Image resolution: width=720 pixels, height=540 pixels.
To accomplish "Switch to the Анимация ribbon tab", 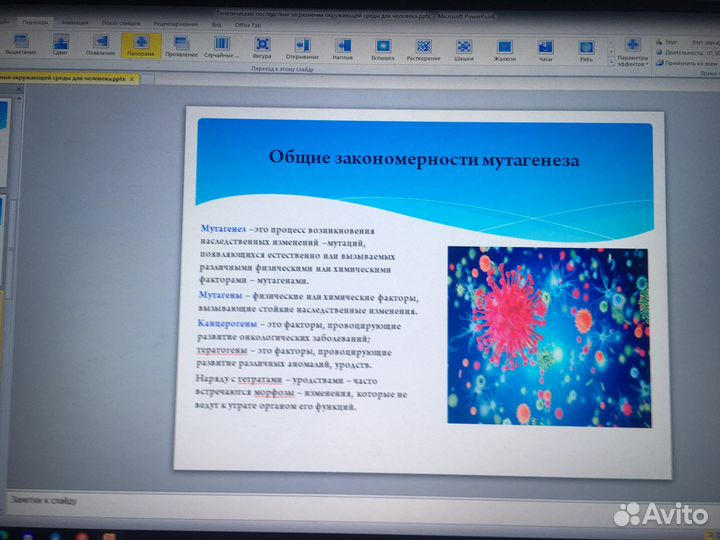I will click(x=74, y=22).
